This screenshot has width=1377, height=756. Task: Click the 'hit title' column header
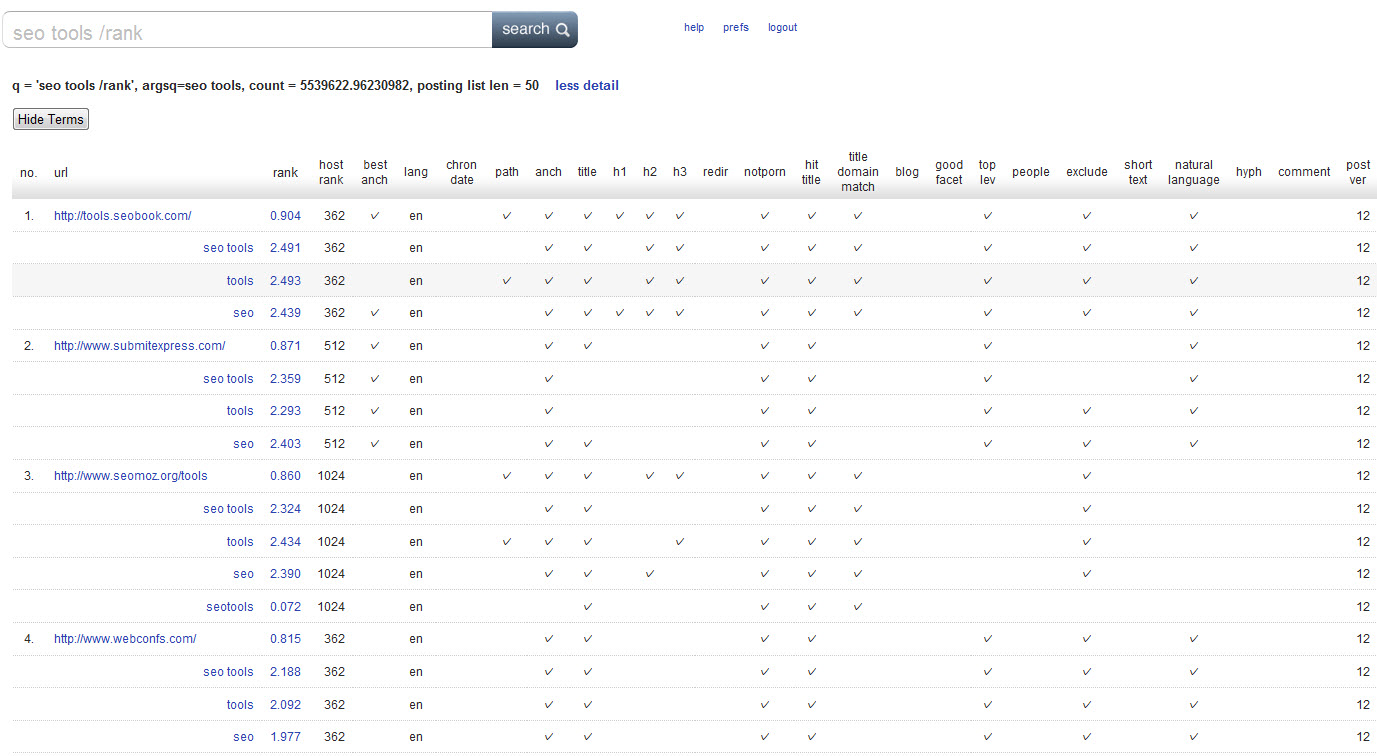click(811, 172)
